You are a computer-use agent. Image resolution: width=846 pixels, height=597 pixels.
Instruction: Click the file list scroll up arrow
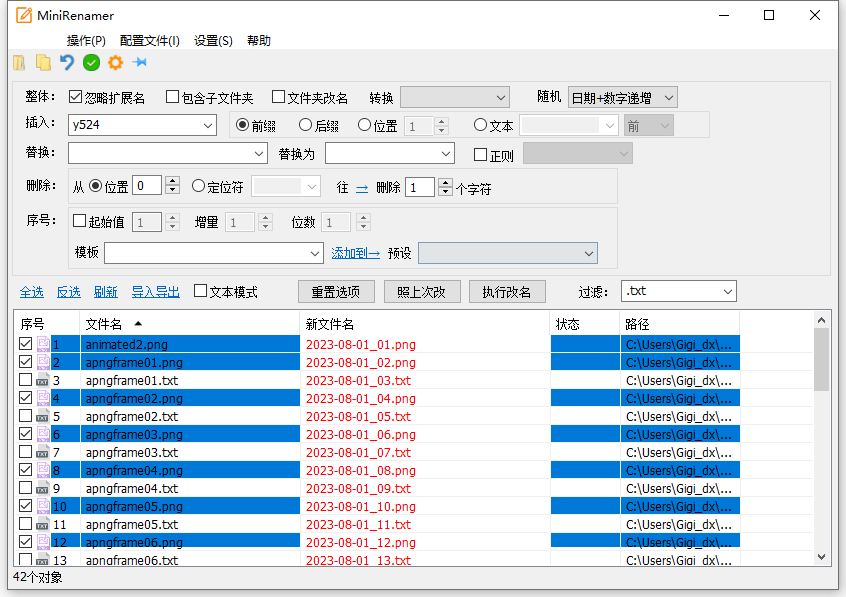(821, 320)
